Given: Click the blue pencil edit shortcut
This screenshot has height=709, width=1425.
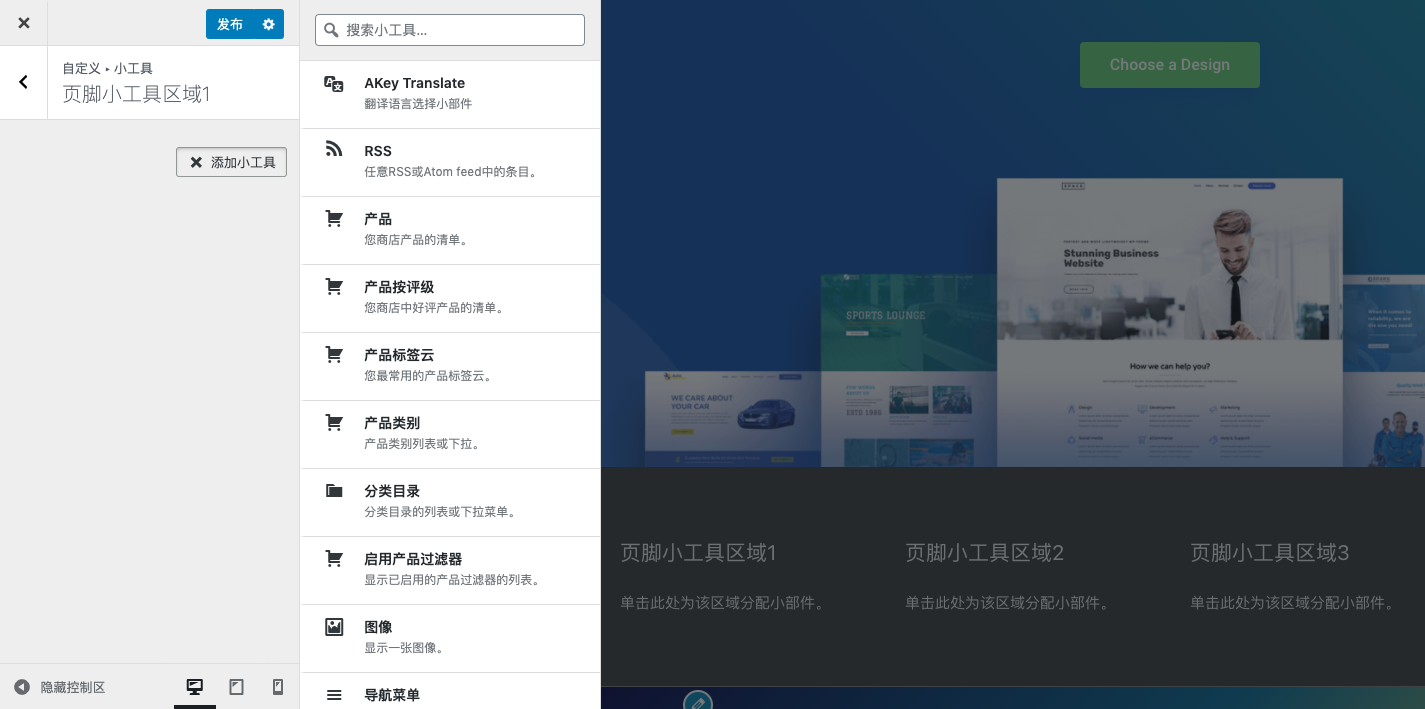Looking at the screenshot, I should pyautogui.click(x=697, y=702).
